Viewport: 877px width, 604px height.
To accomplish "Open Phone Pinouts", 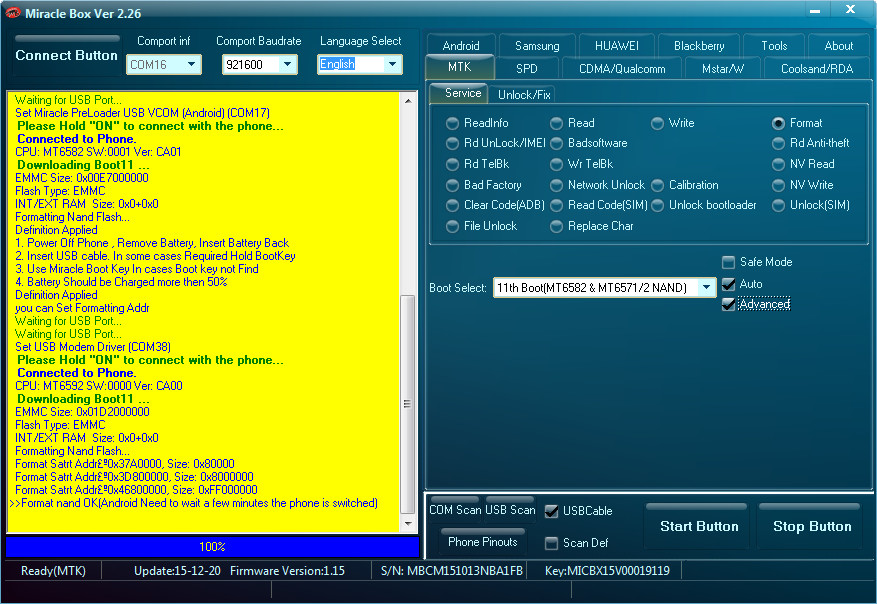I will 483,541.
